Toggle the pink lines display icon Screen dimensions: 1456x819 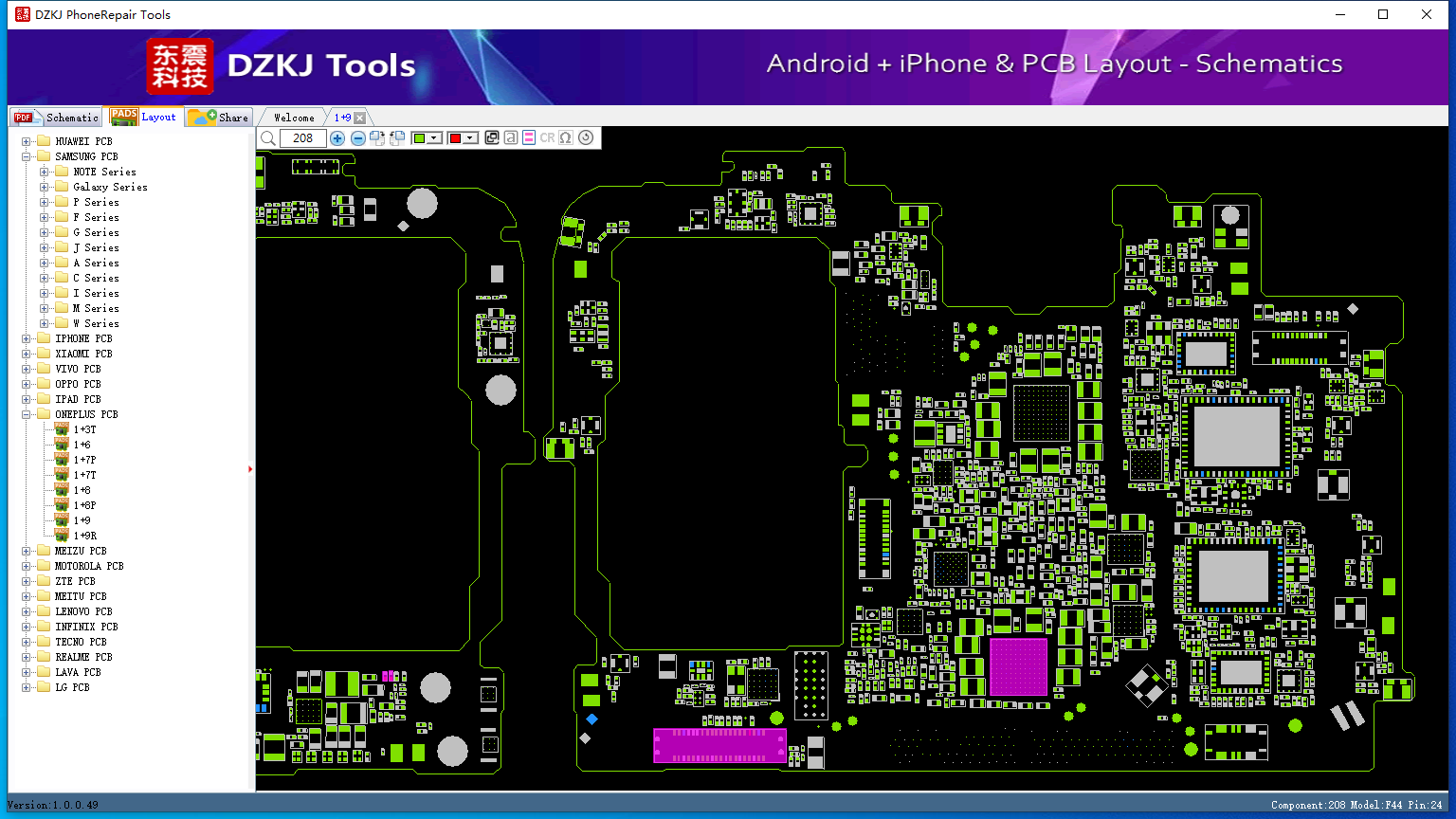(x=529, y=138)
